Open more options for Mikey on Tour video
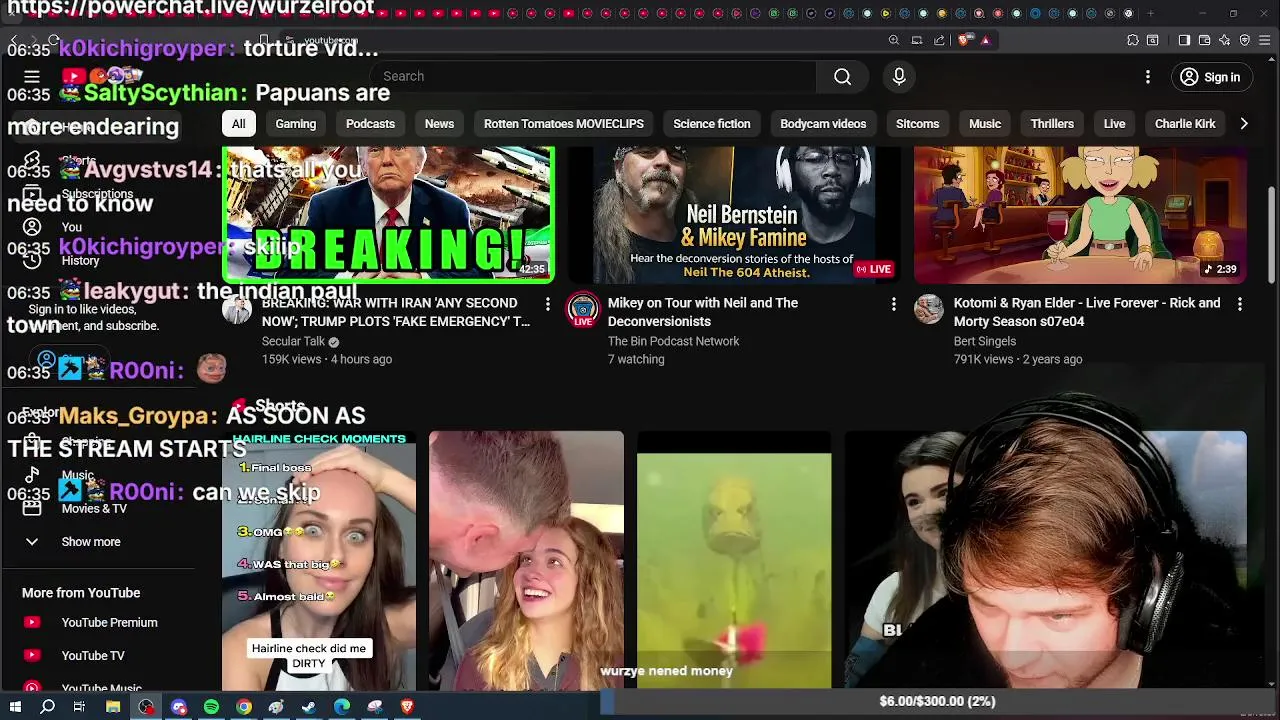The height and width of the screenshot is (720, 1280). tap(893, 304)
